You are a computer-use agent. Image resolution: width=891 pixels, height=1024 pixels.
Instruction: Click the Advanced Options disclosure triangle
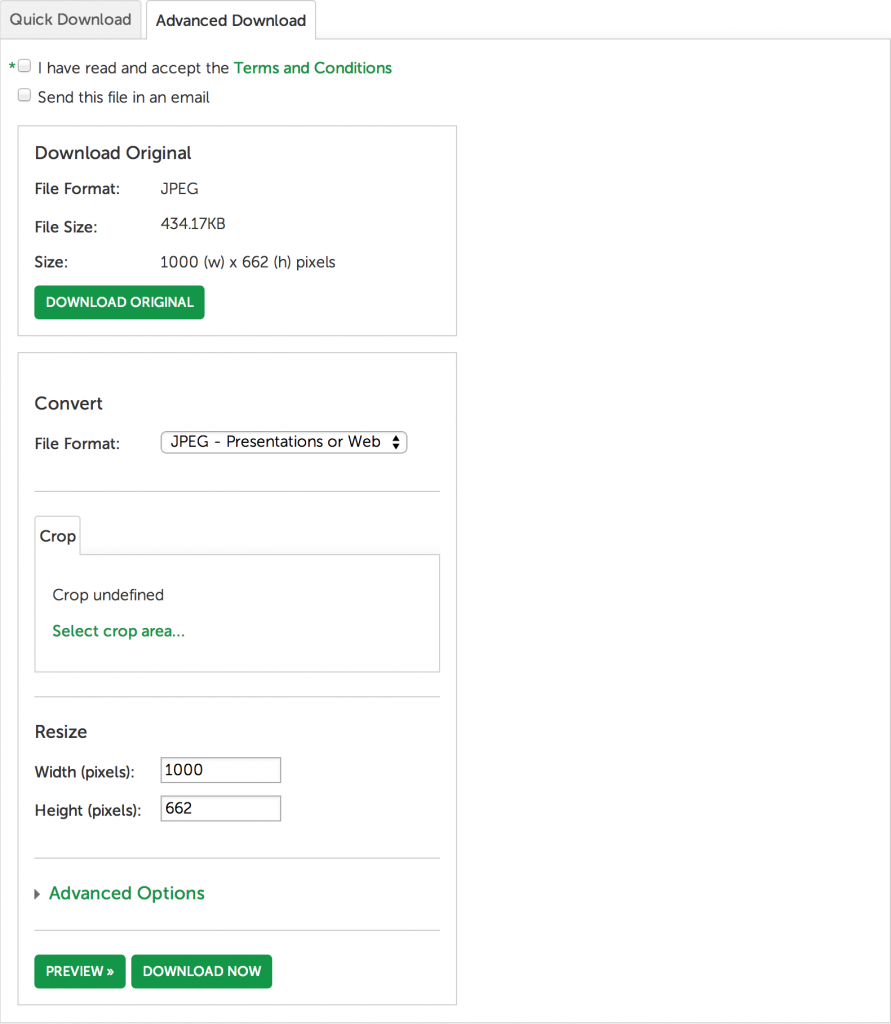(x=37, y=893)
